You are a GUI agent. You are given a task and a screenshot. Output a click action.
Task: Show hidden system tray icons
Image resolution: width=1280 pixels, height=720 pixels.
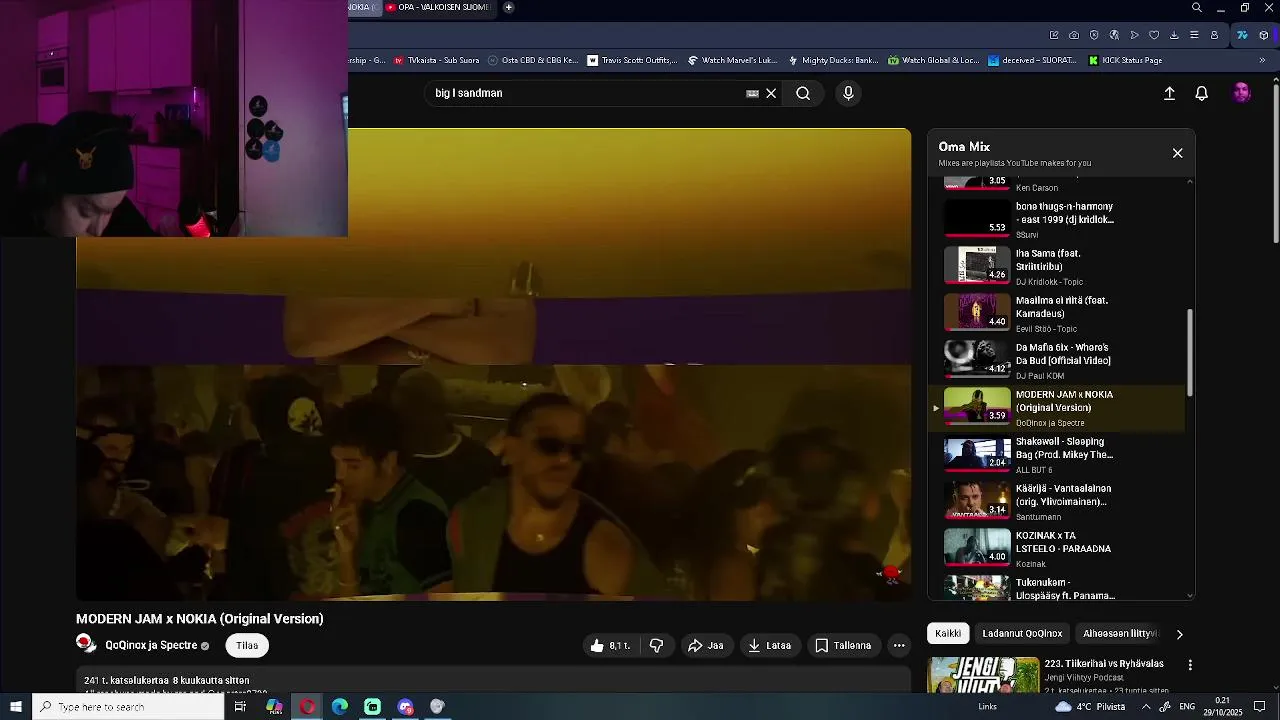coord(1148,706)
